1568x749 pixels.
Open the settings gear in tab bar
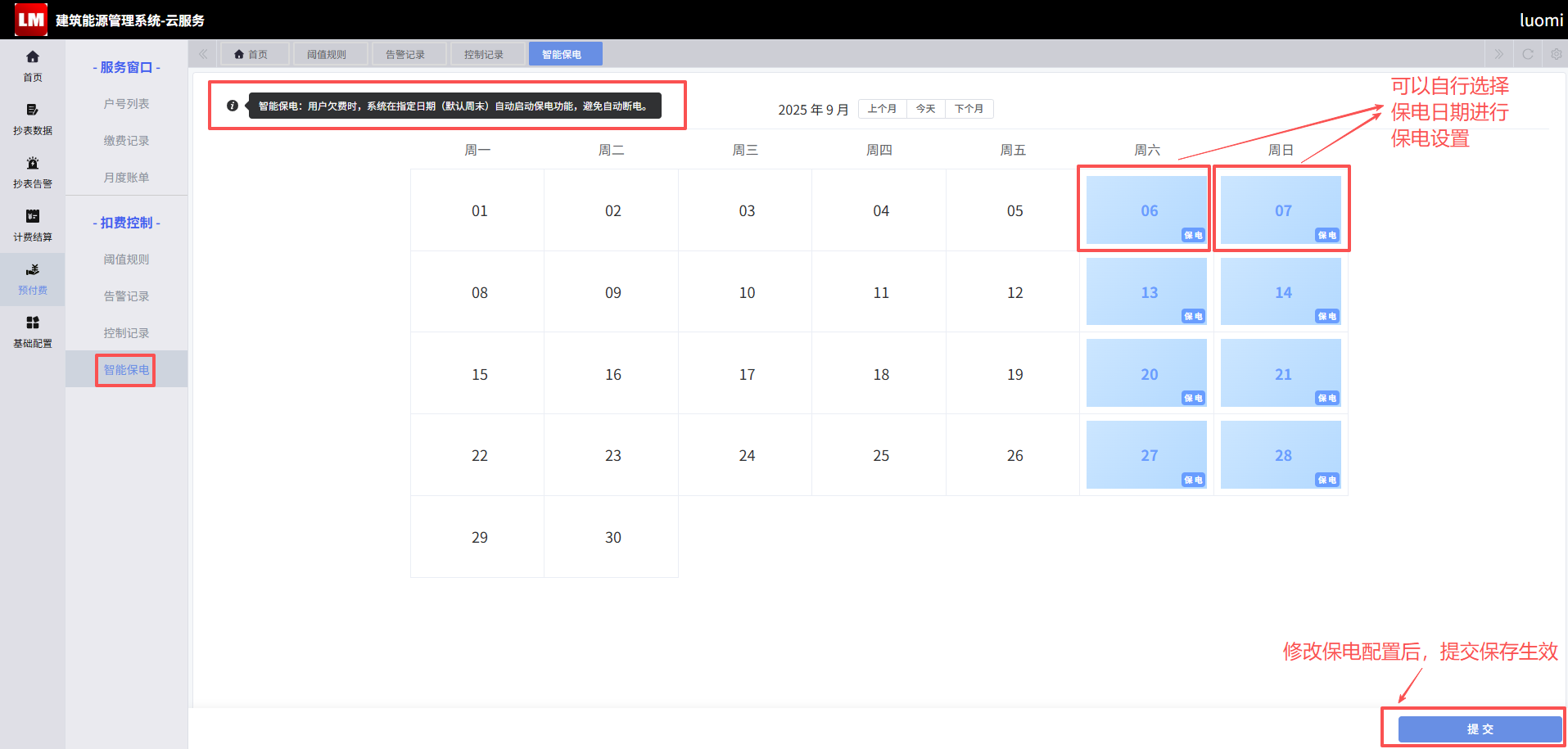point(1556,54)
